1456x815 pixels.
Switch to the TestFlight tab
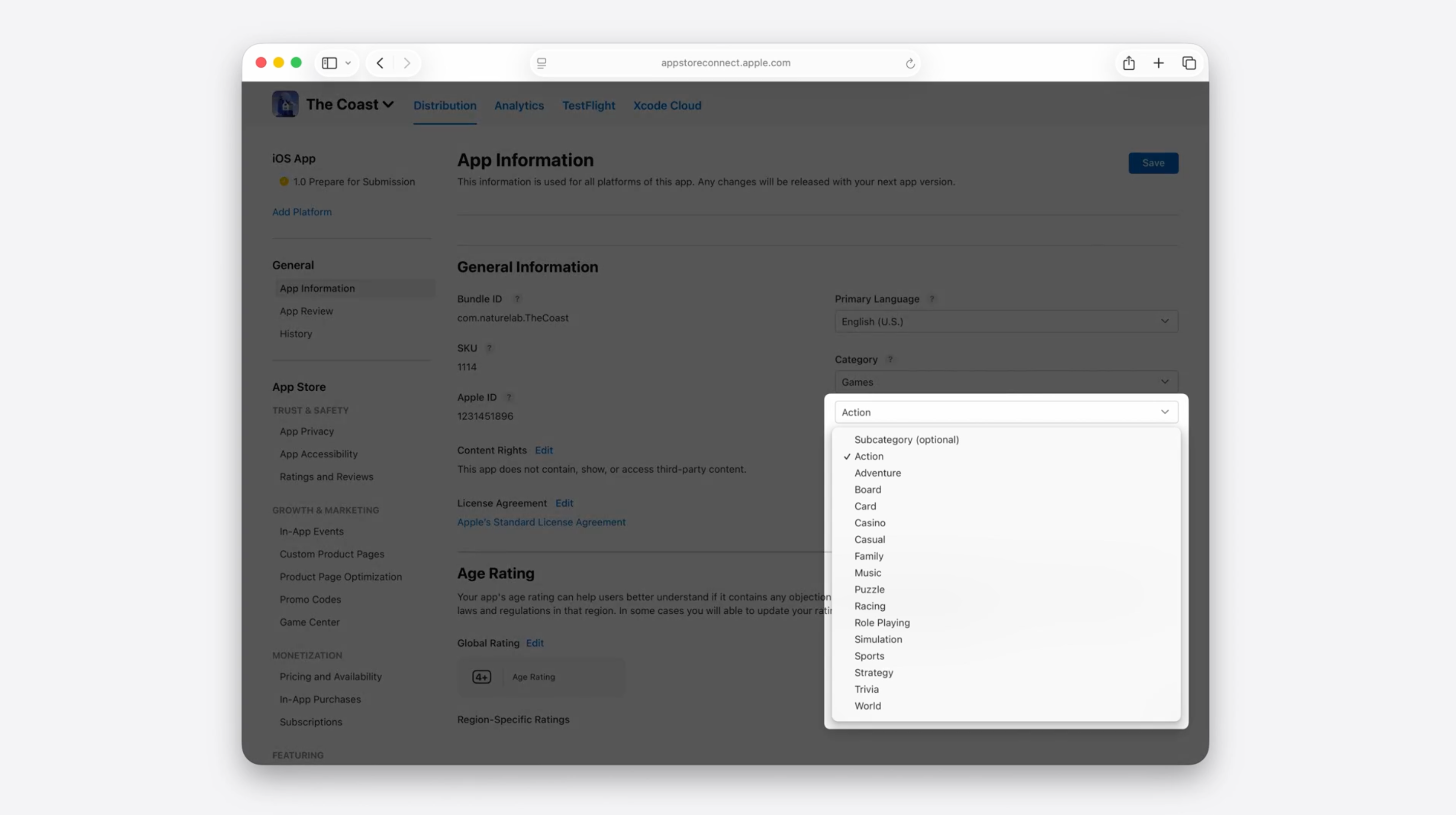tap(588, 105)
